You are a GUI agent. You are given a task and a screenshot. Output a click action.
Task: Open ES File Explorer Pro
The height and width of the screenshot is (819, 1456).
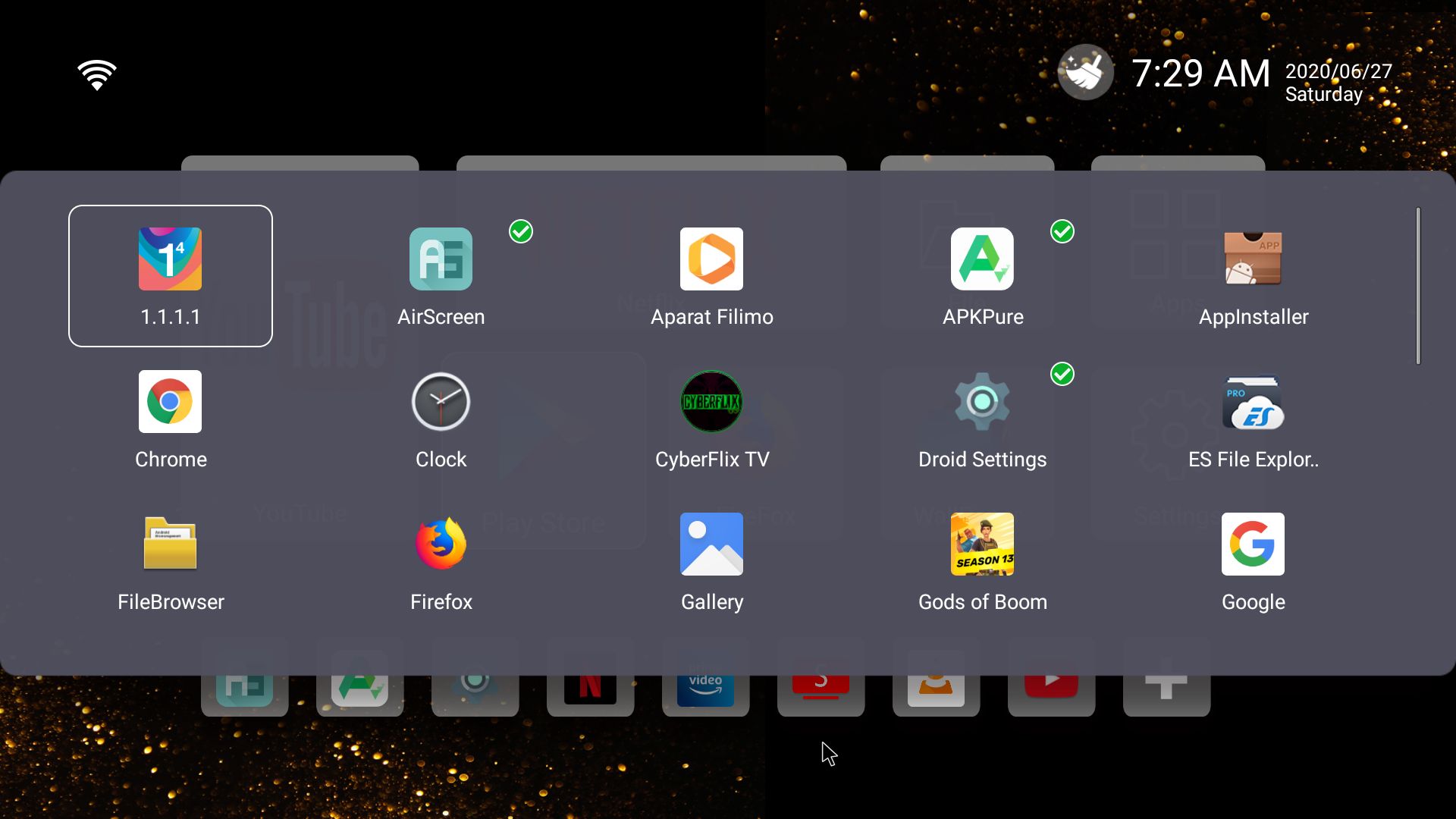coord(1253,402)
